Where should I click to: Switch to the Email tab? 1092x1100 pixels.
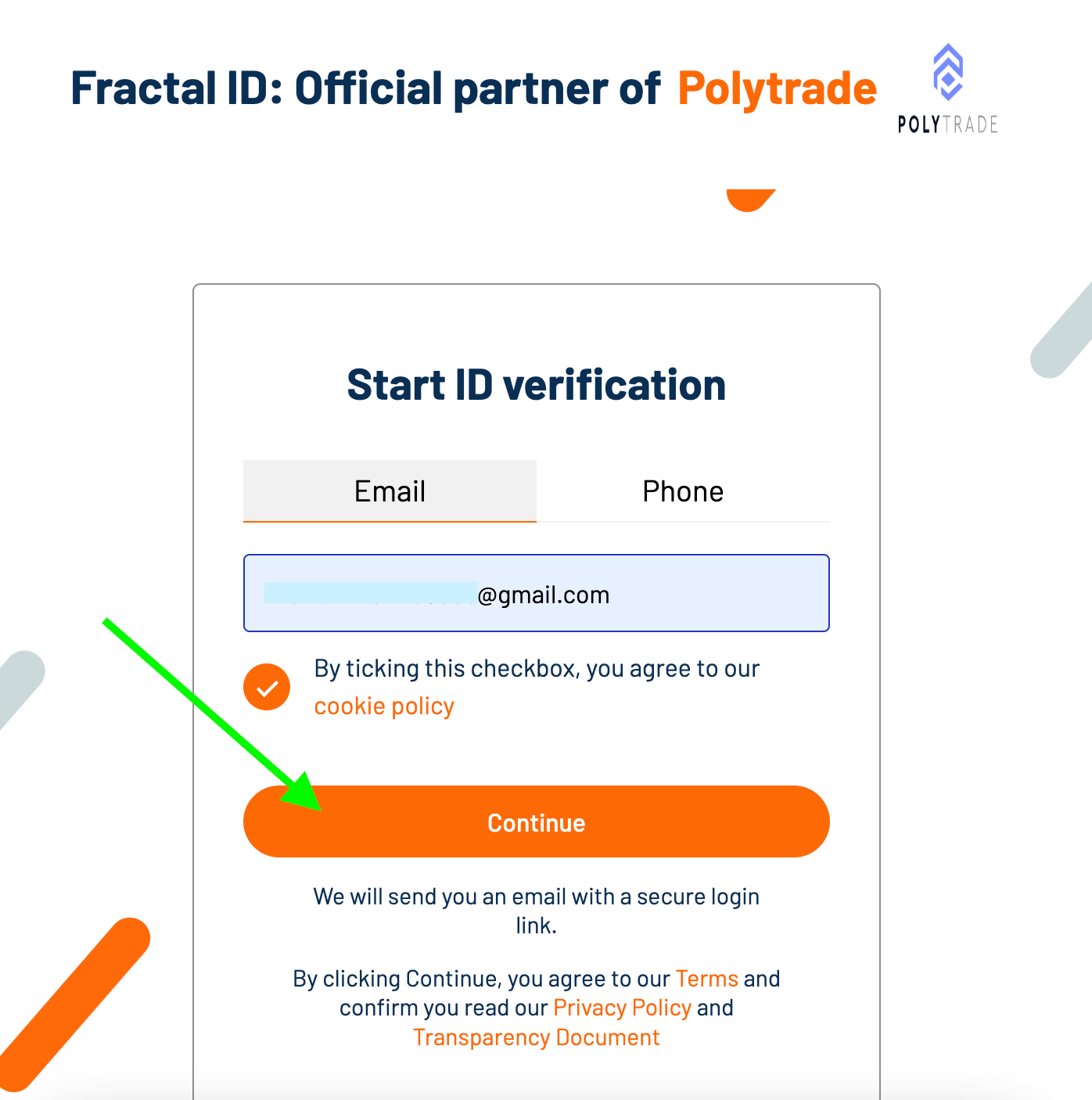click(390, 491)
